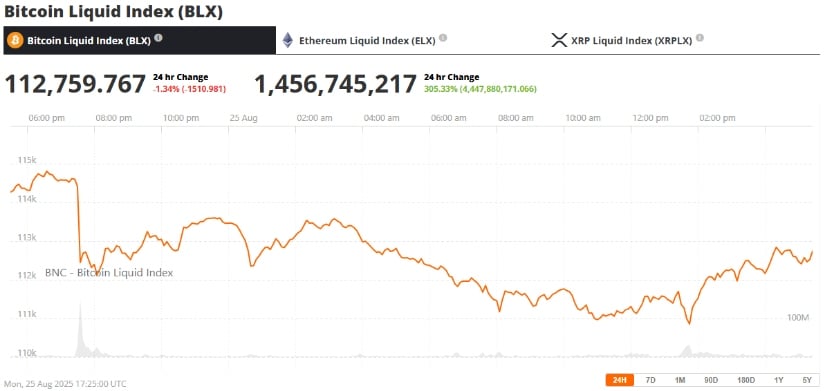825x391 pixels.
Task: Select the 24H time range
Action: pos(620,380)
